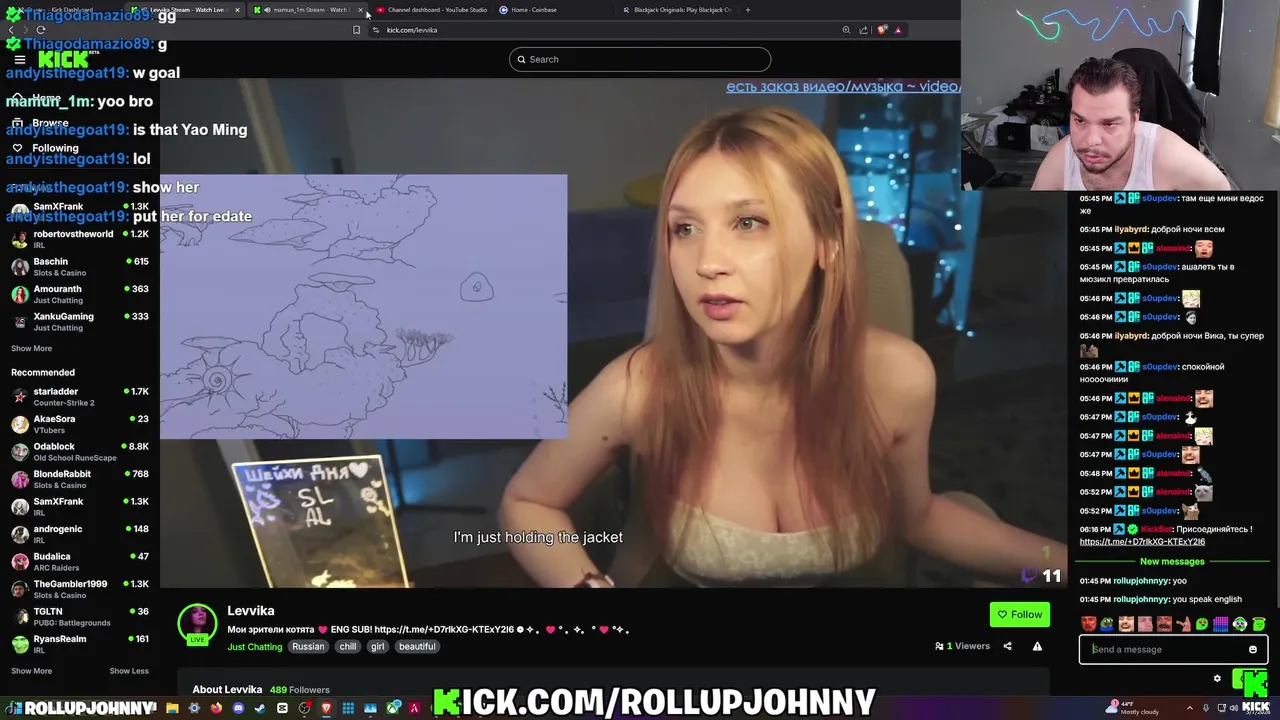
Task: Insert the green halo emote
Action: tap(1259, 624)
